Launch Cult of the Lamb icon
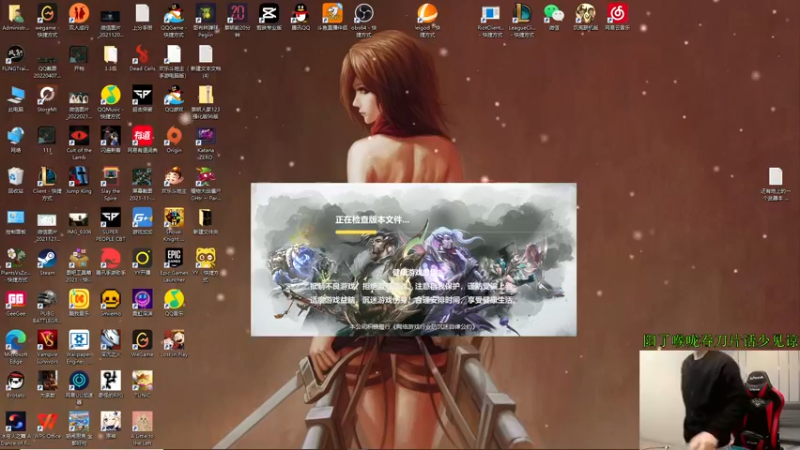800x450 pixels. point(79,136)
